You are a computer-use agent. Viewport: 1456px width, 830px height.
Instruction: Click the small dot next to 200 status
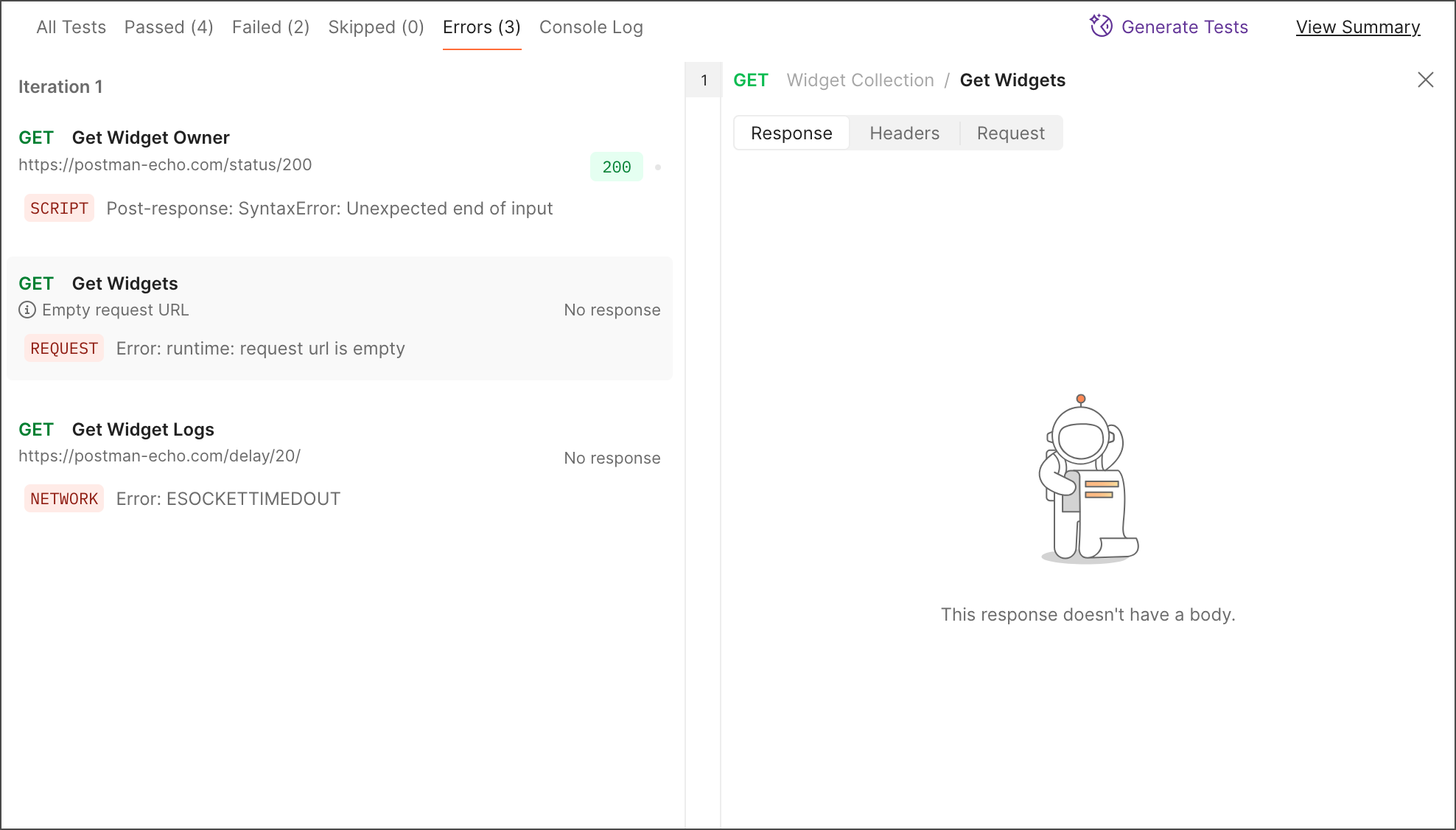tap(658, 167)
